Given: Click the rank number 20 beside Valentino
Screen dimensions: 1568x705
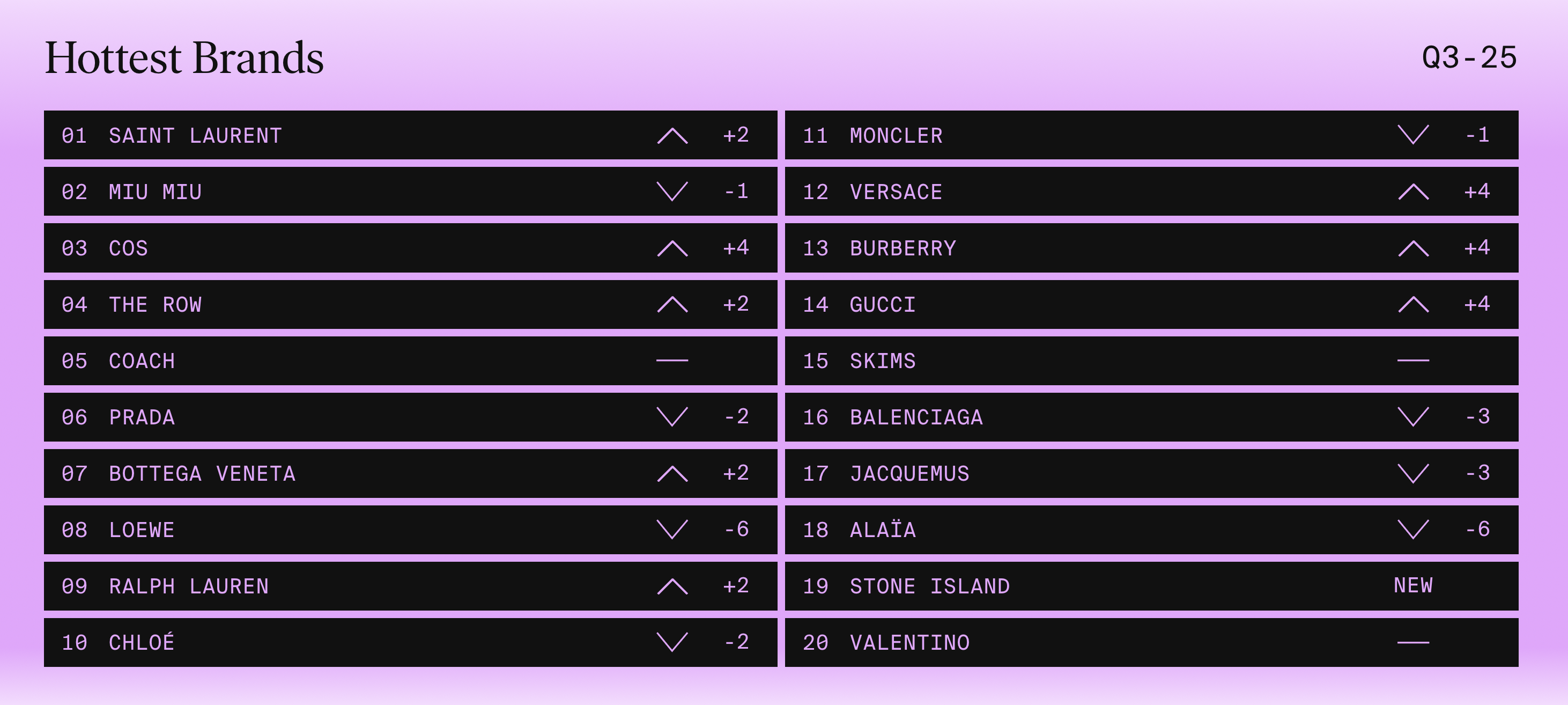Looking at the screenshot, I should pos(815,643).
